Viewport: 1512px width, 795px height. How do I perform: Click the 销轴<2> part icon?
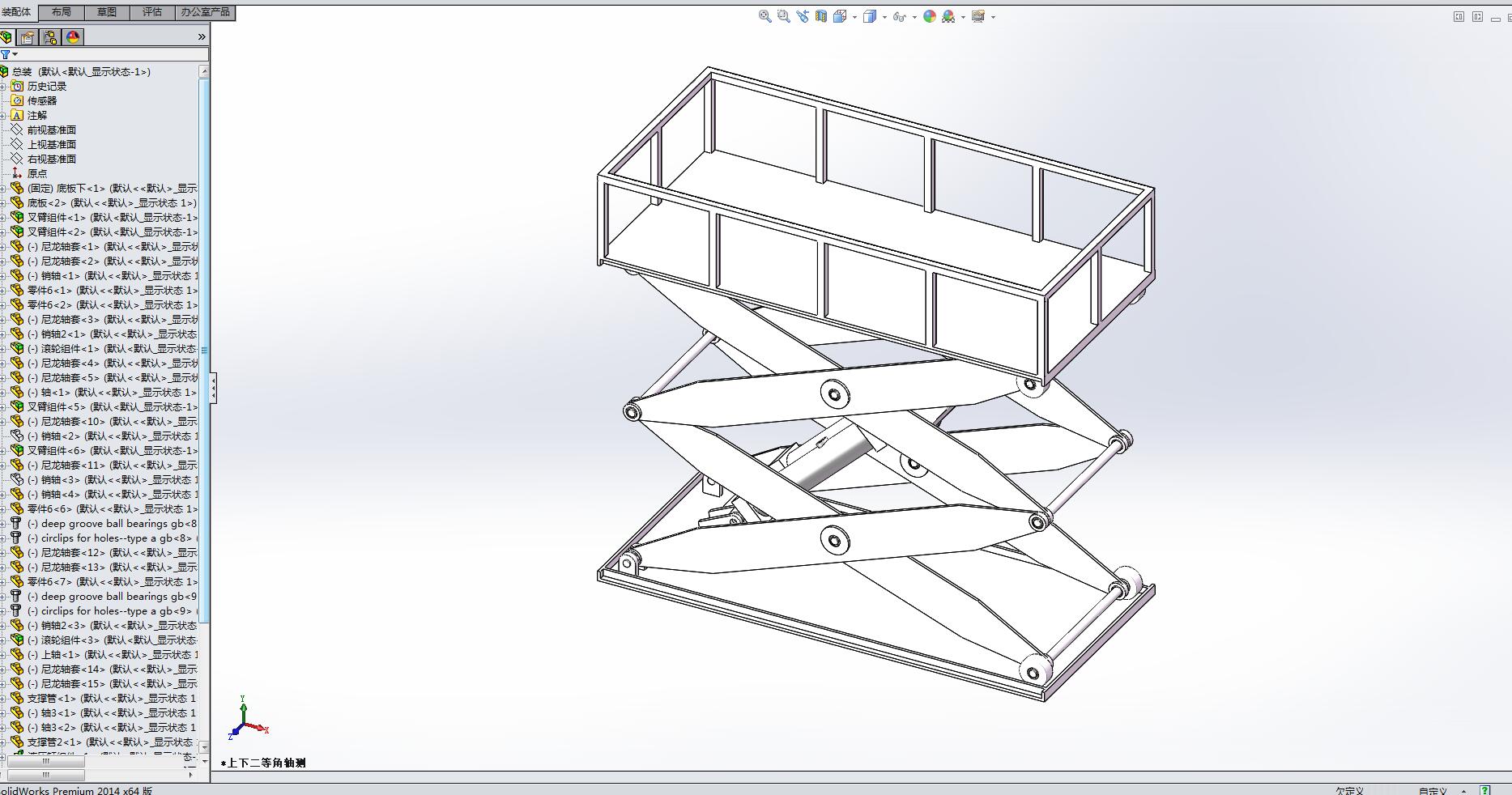pyautogui.click(x=17, y=436)
